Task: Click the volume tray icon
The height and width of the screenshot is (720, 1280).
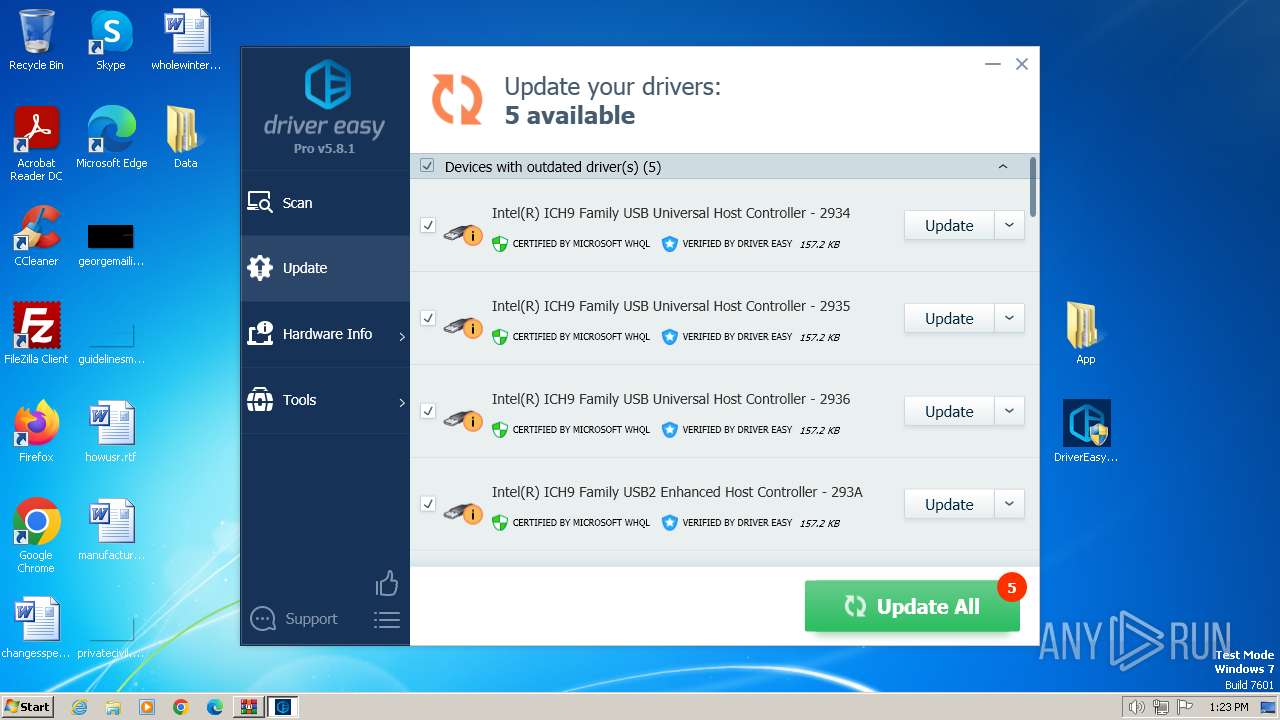Action: 1136,707
